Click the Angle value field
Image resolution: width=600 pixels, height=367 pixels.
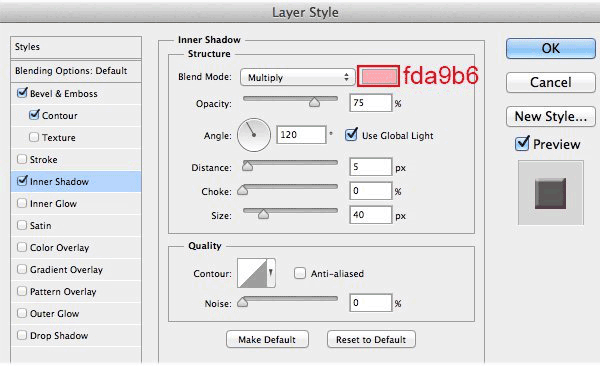tap(301, 135)
